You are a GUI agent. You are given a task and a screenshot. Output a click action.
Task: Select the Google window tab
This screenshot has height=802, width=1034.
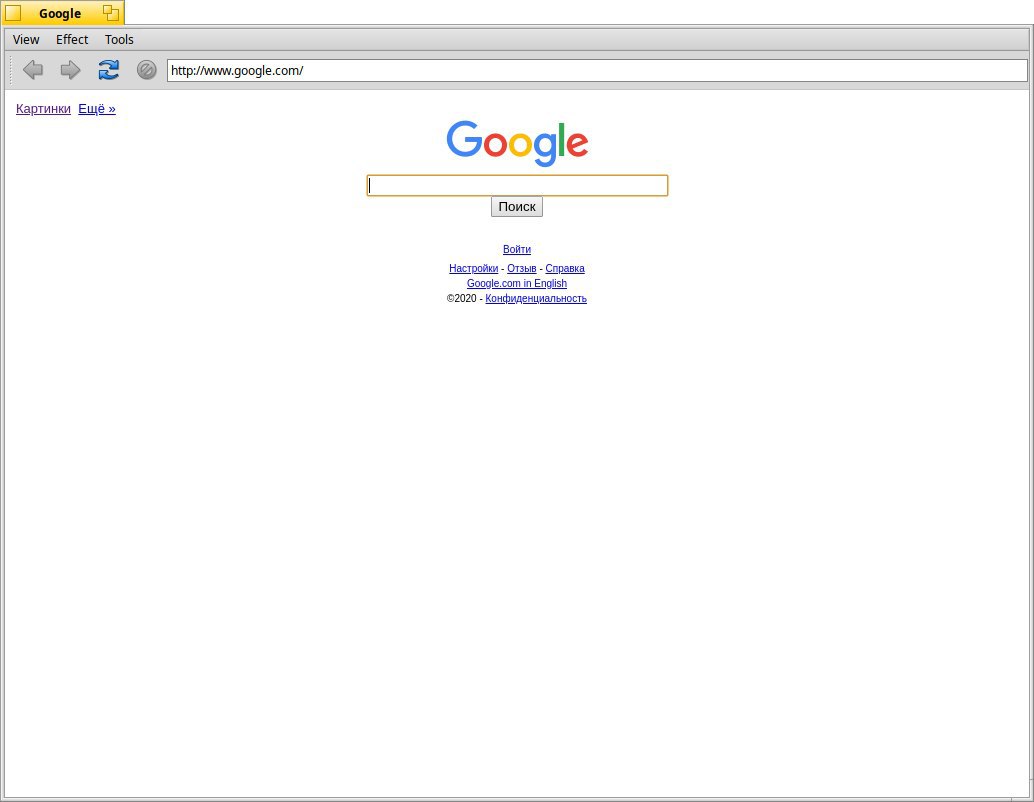63,13
